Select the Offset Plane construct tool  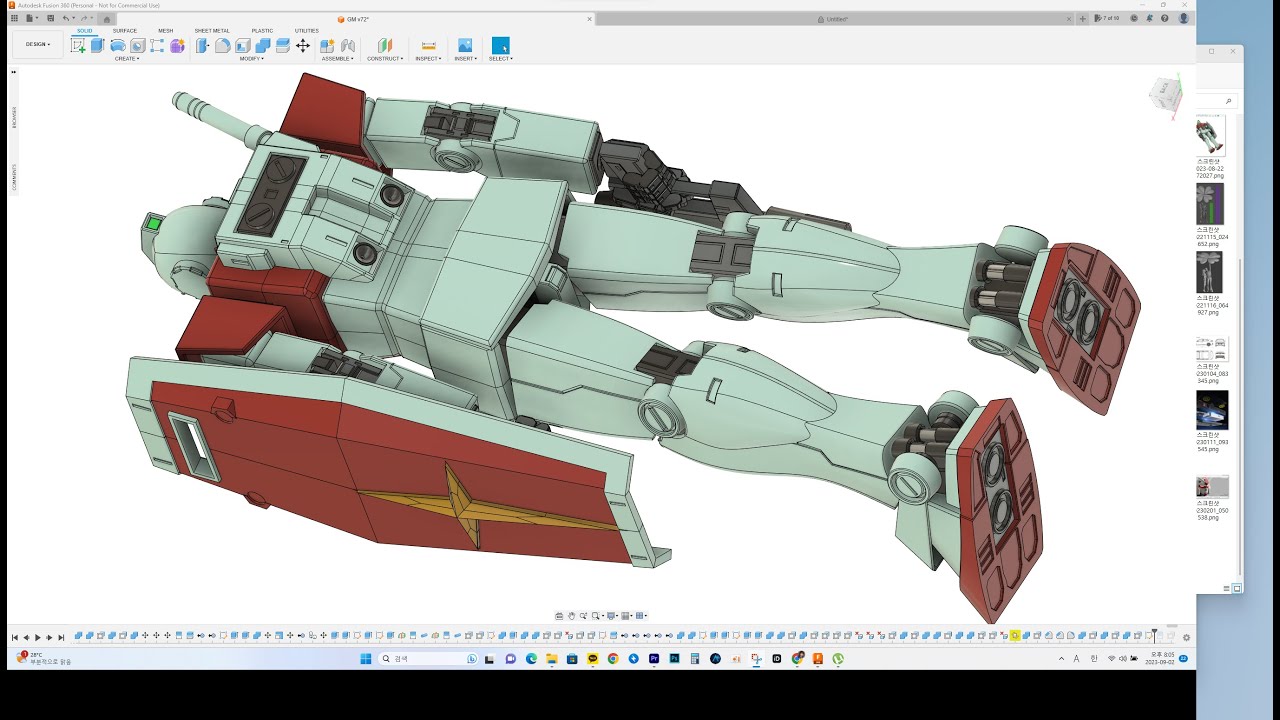click(385, 45)
